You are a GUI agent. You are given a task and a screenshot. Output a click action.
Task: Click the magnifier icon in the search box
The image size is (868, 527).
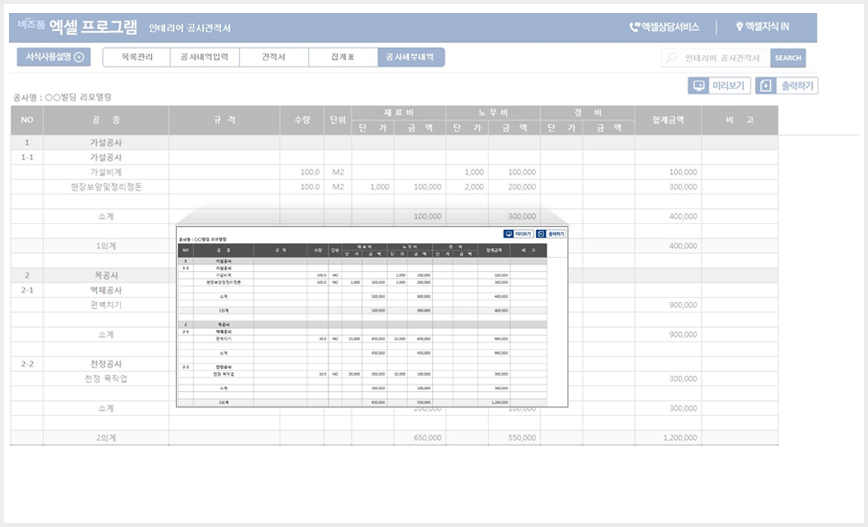(671, 58)
